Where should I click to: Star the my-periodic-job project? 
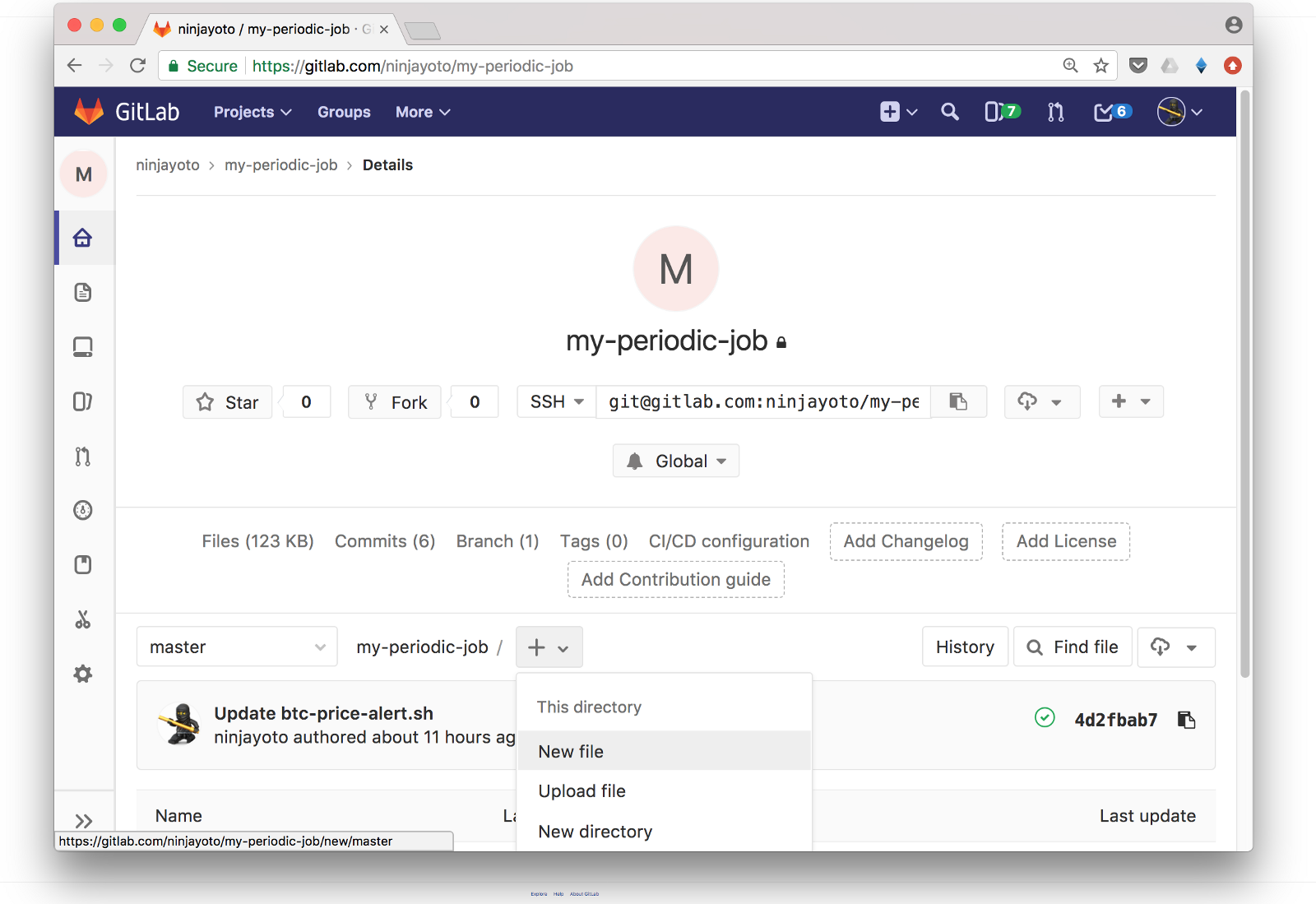pyautogui.click(x=228, y=402)
